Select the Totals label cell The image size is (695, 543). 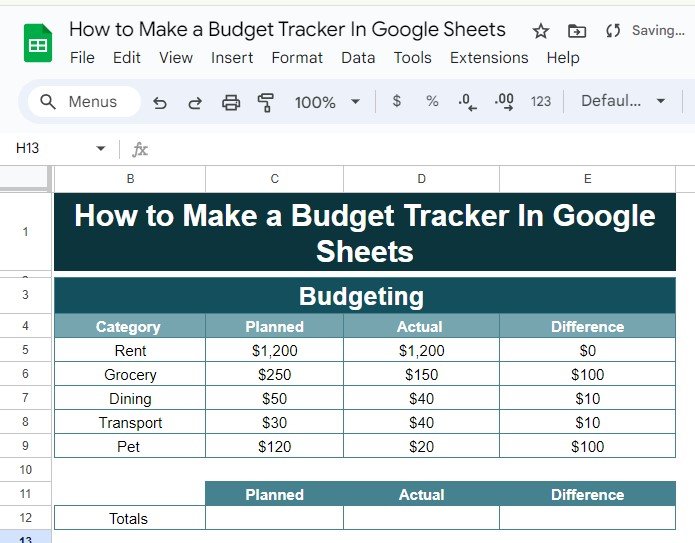pyautogui.click(x=130, y=518)
